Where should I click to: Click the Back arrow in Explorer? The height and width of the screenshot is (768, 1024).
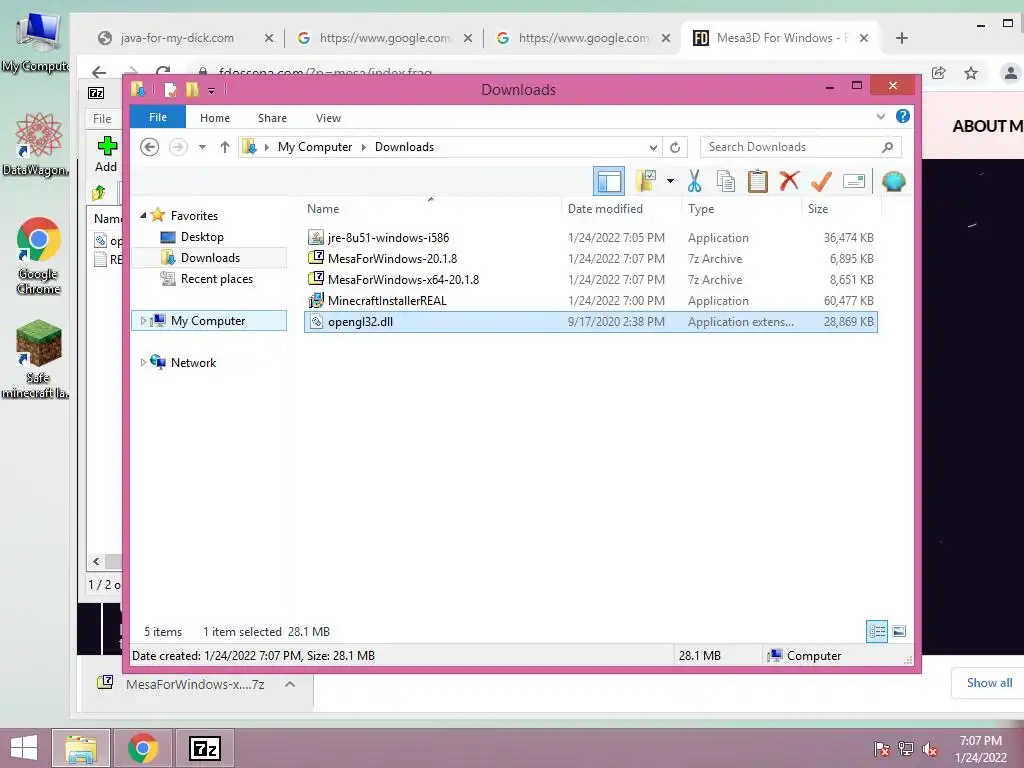(x=150, y=147)
